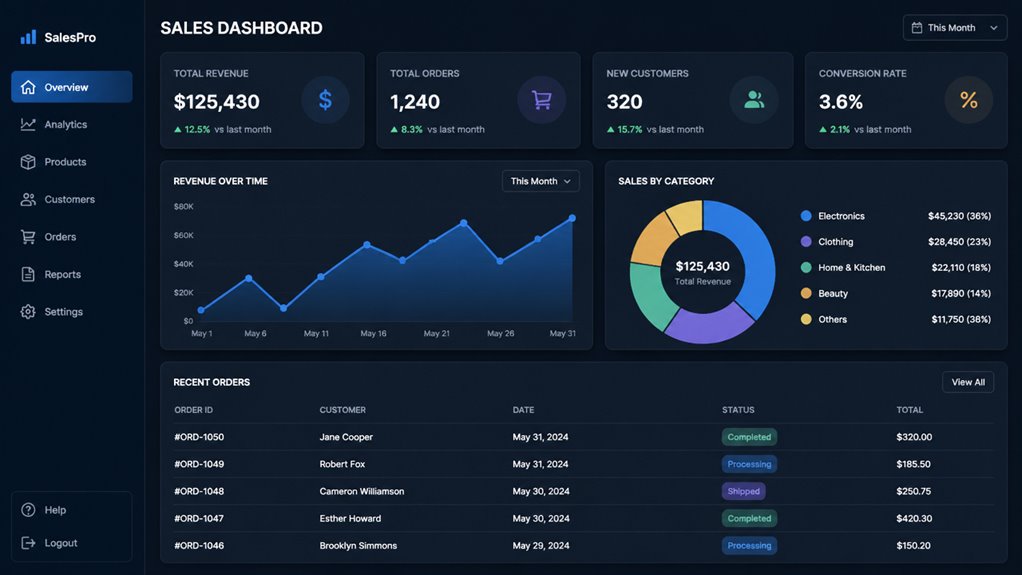Viewport: 1022px width, 575px height.
Task: Click the 1,240 Total Orders value
Action: [x=415, y=102]
